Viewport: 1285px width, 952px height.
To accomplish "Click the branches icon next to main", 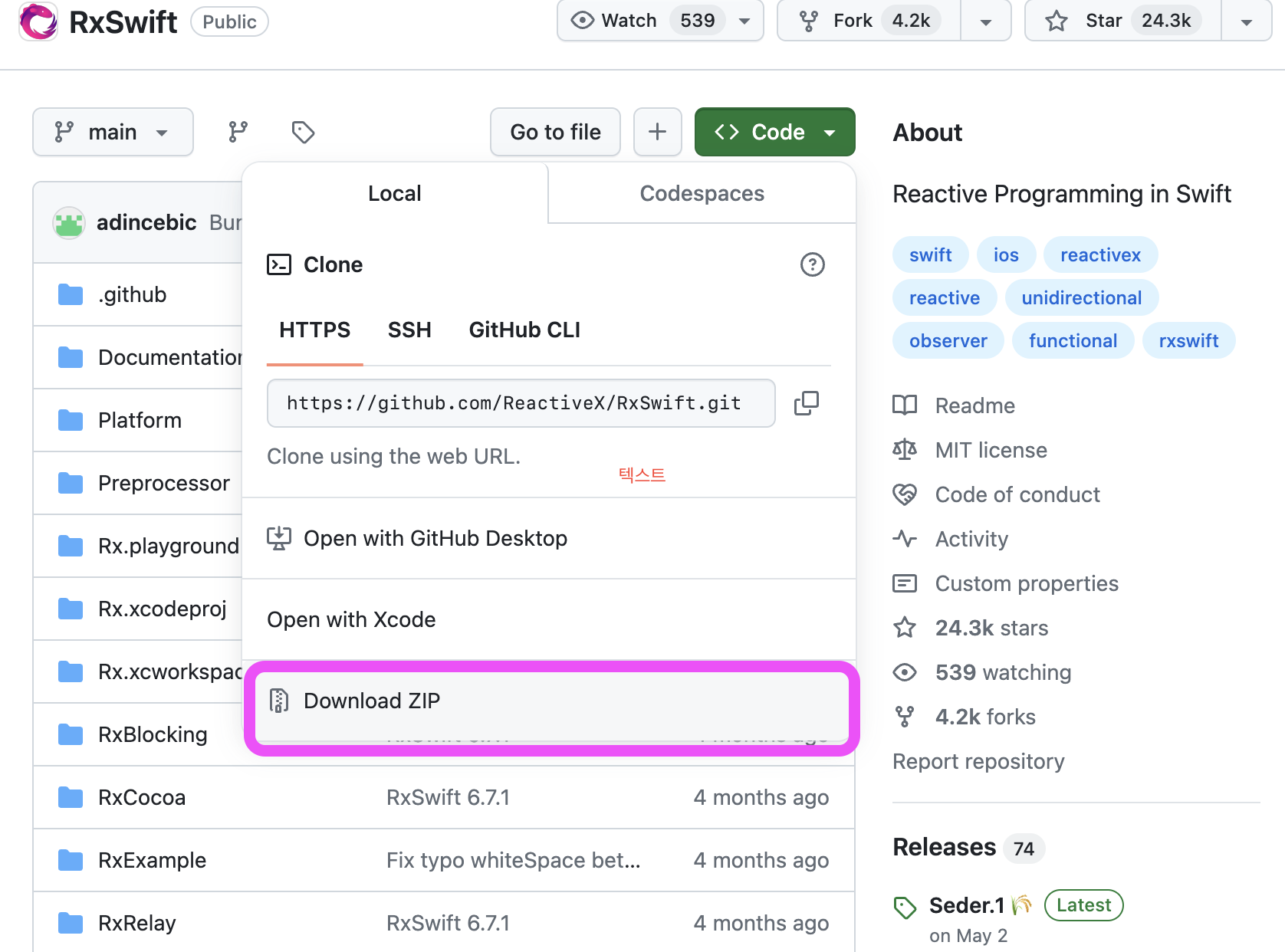I will tap(238, 132).
